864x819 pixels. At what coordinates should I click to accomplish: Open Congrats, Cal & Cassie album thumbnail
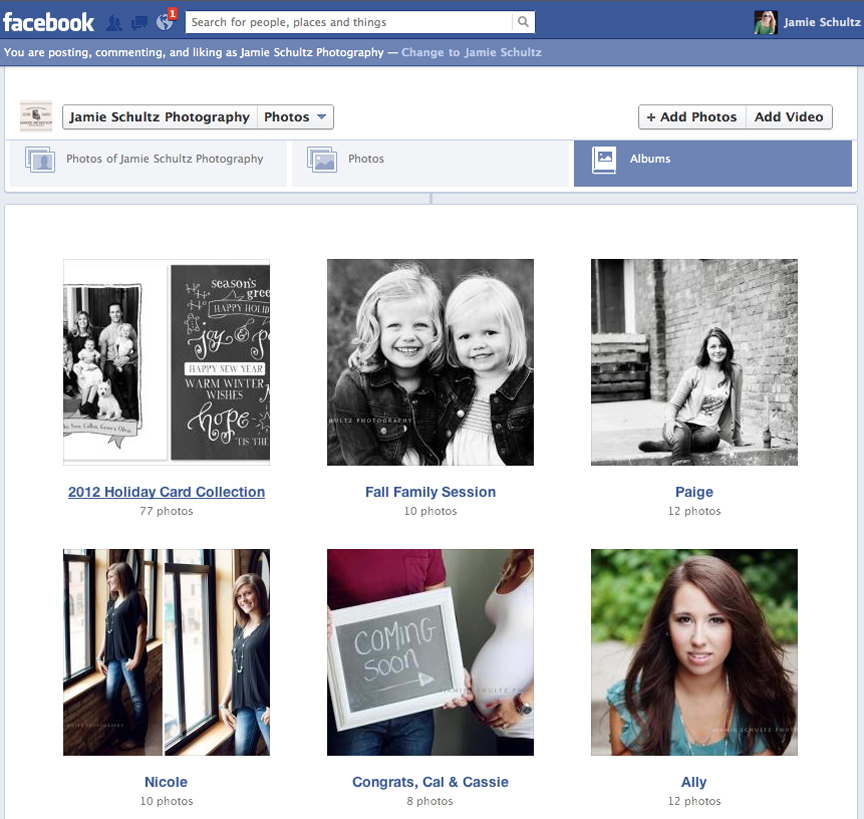(430, 652)
